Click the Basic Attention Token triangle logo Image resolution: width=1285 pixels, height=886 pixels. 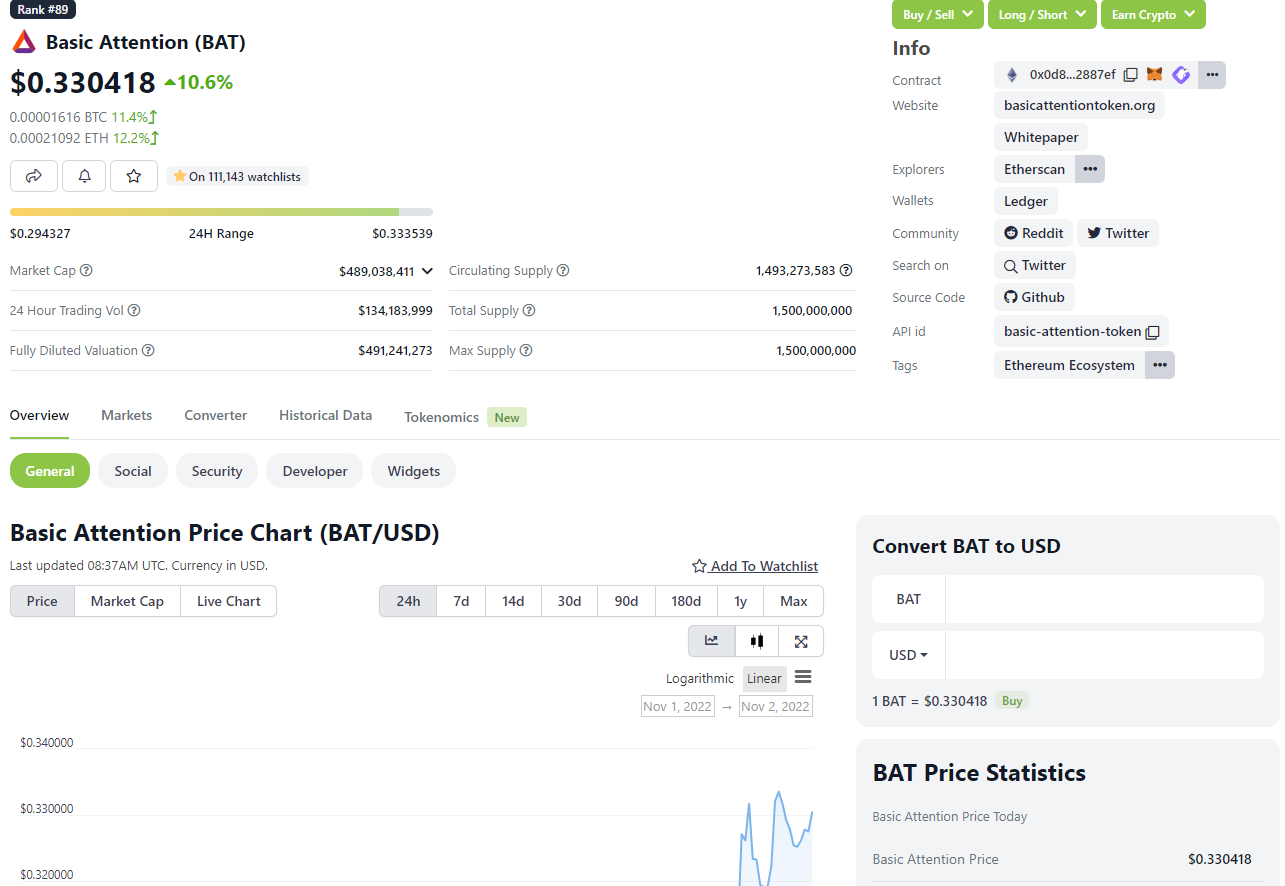coord(23,42)
